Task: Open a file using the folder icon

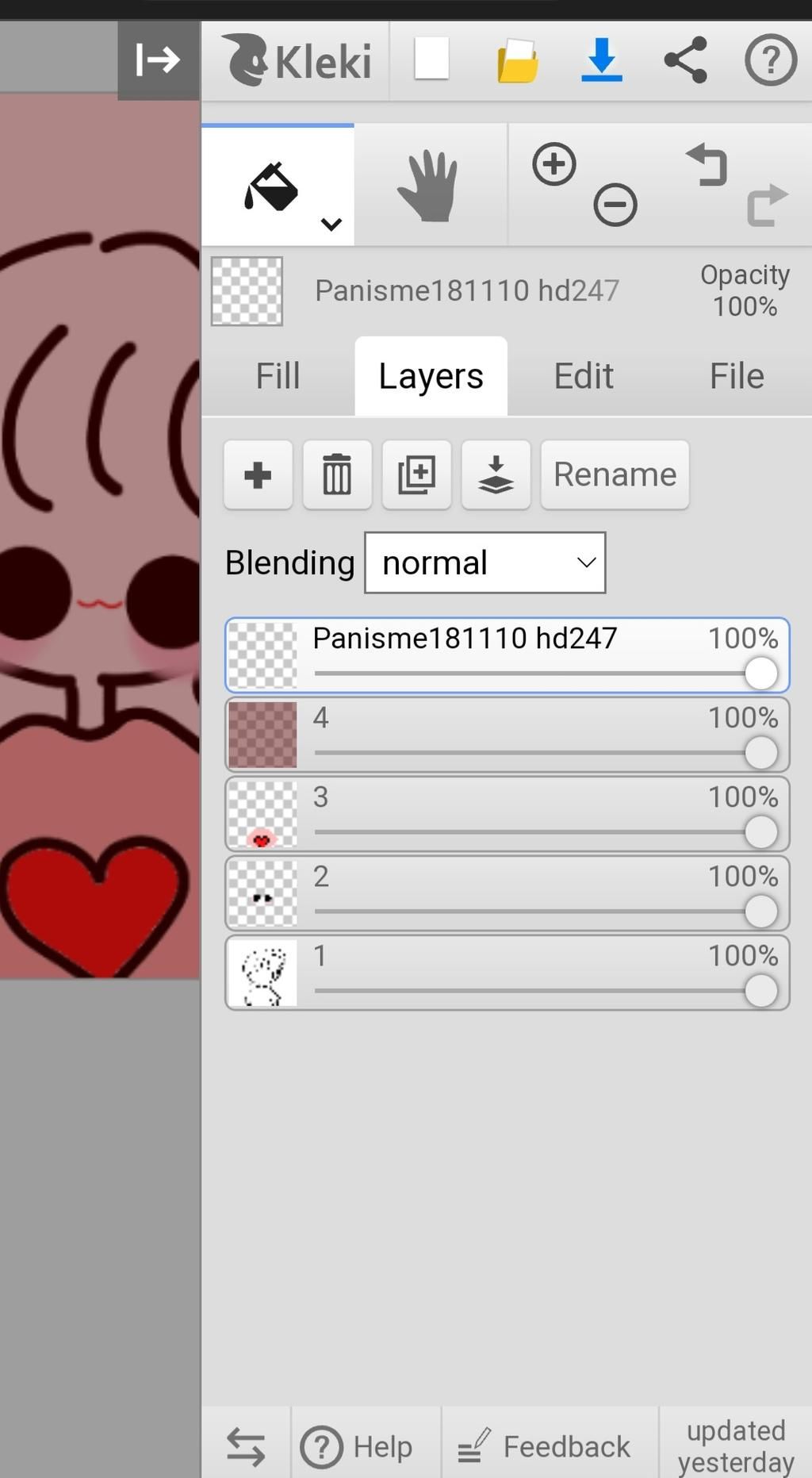Action: (518, 61)
